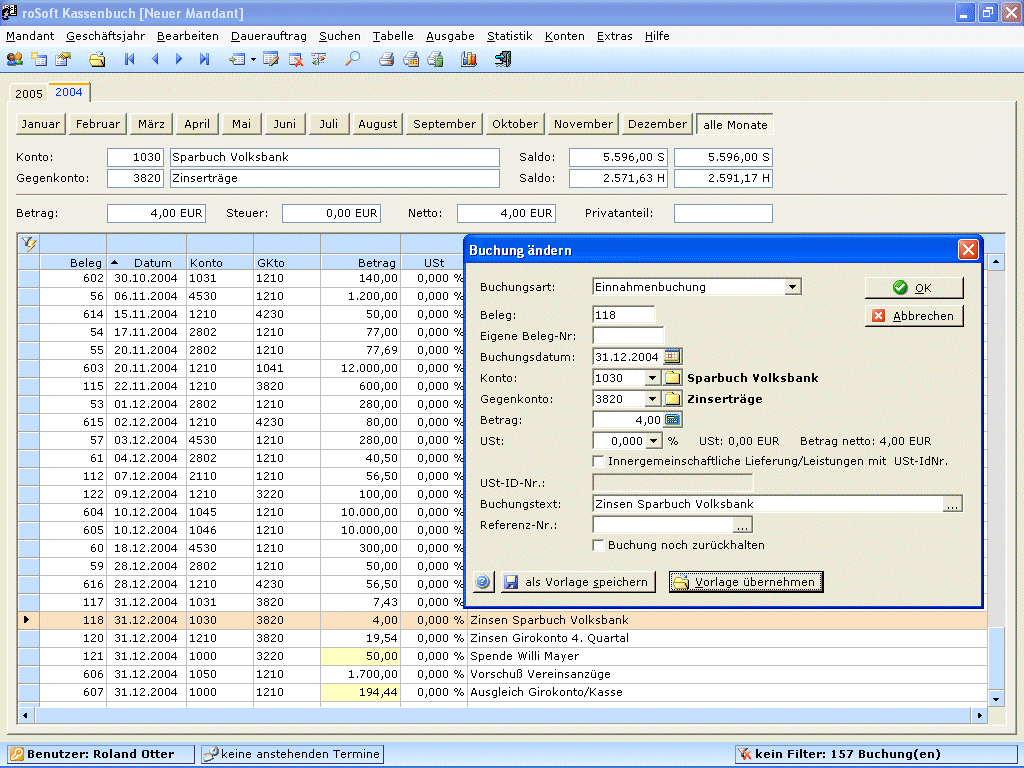Image resolution: width=1024 pixels, height=768 pixels.
Task: Click the folder icon beside Konto field
Action: [x=673, y=378]
